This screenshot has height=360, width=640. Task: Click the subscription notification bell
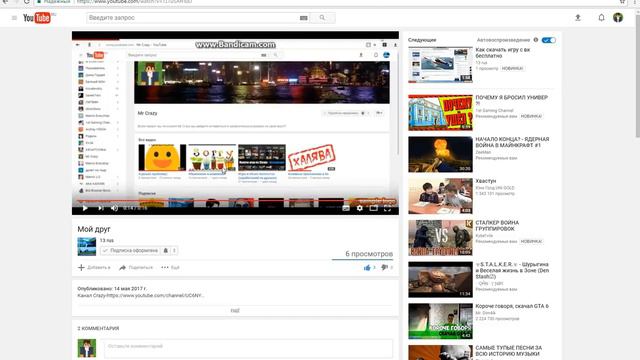coord(166,251)
